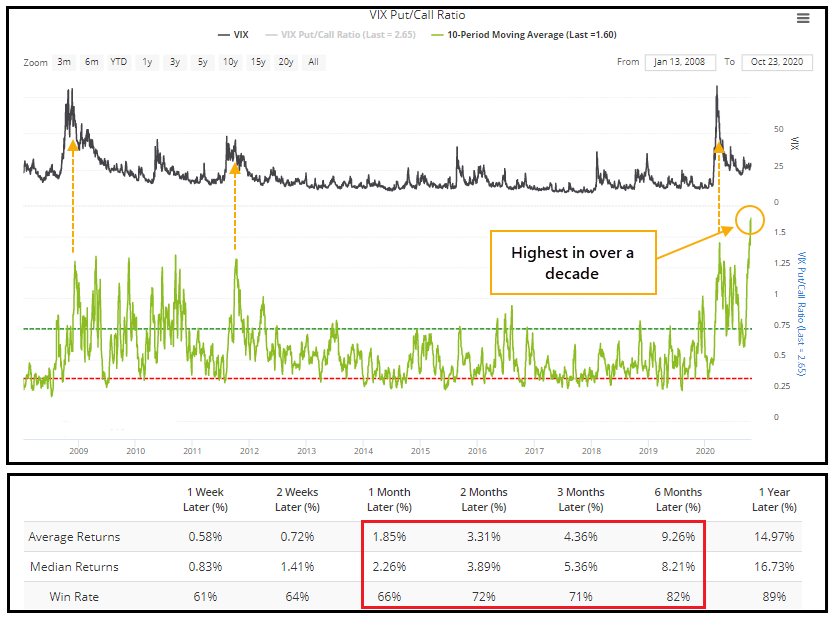Click the 1 Week Later (%) column header
This screenshot has width=833, height=617.
click(x=205, y=500)
